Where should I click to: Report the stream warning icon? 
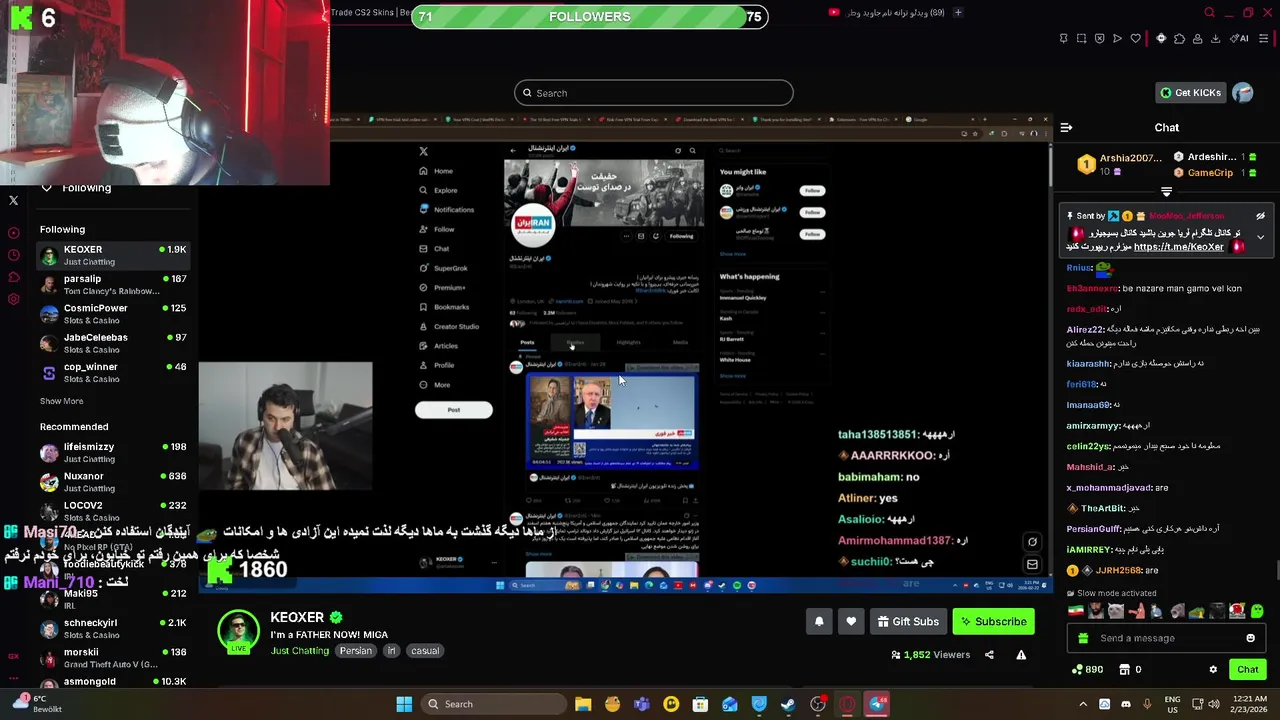point(1021,655)
